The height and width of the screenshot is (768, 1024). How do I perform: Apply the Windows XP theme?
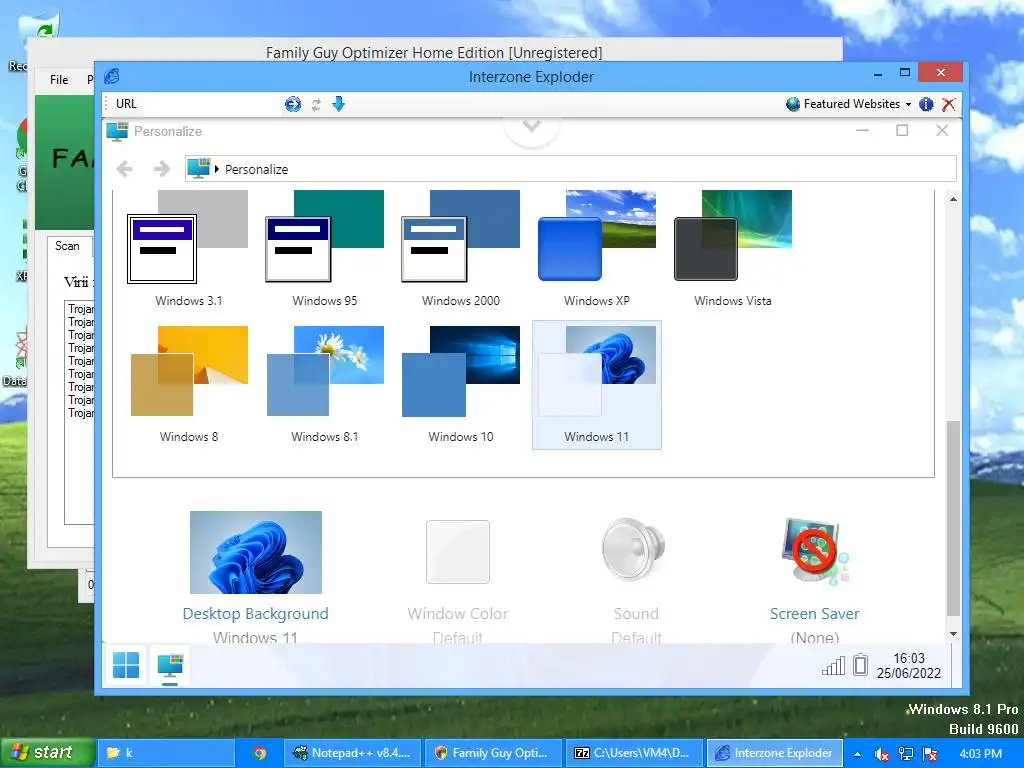596,248
